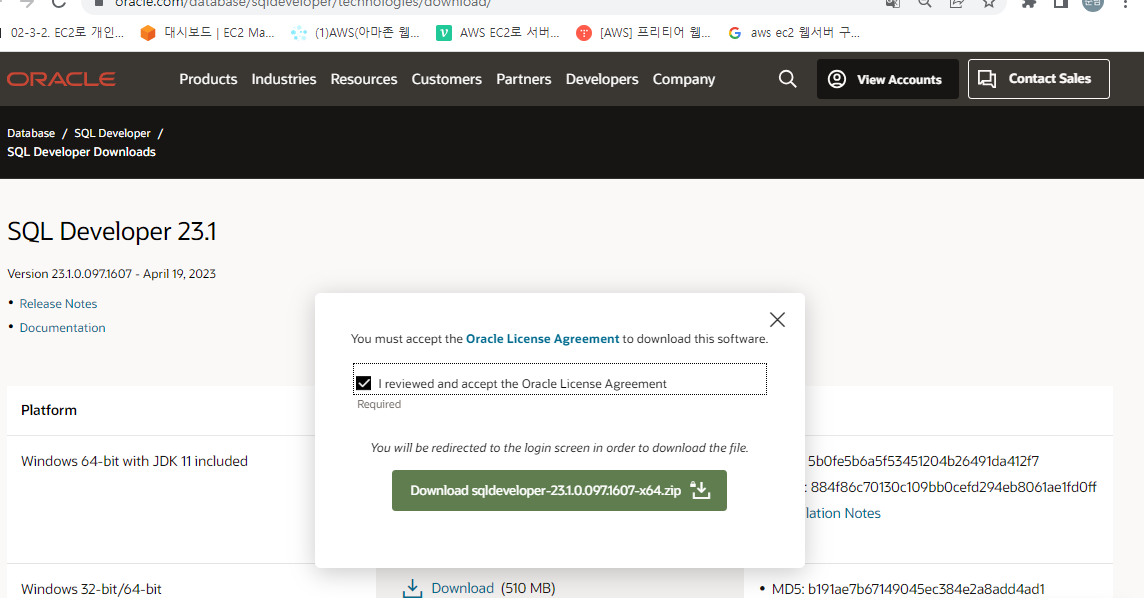Select SQL Developer Downloads breadcrumb title
Viewport: 1144px width, 598px height.
[x=82, y=152]
